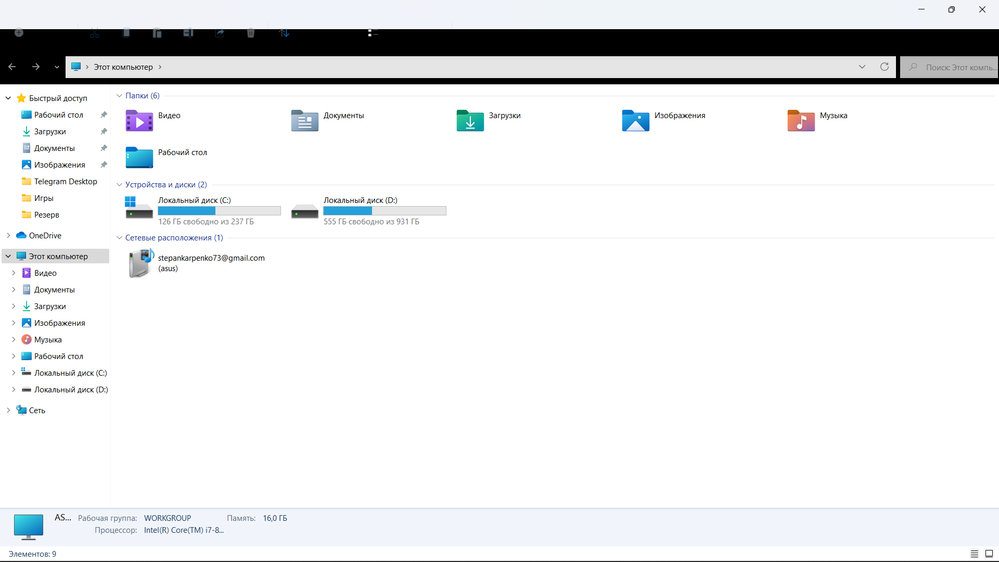Screen dimensions: 999x562
Task: Click the New item plus icon in toolbar
Action: pos(19,32)
